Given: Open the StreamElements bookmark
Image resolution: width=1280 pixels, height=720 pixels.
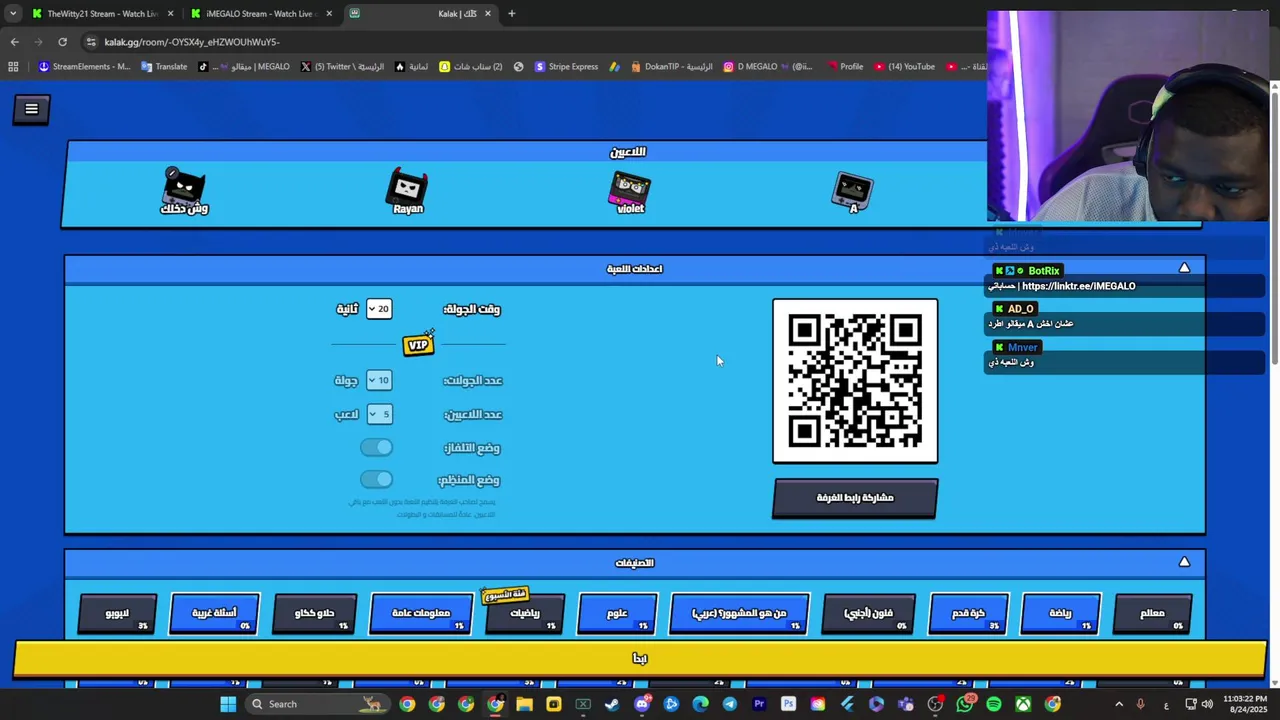Looking at the screenshot, I should pos(83,67).
